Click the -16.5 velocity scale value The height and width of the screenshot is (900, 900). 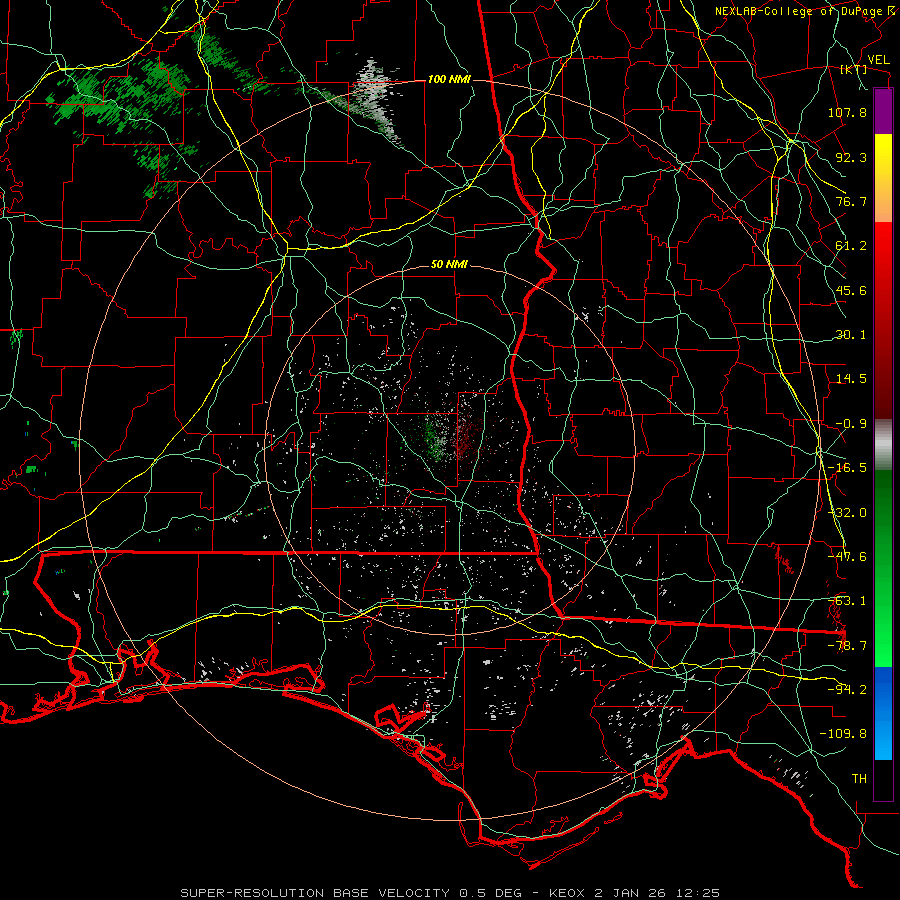[x=847, y=468]
